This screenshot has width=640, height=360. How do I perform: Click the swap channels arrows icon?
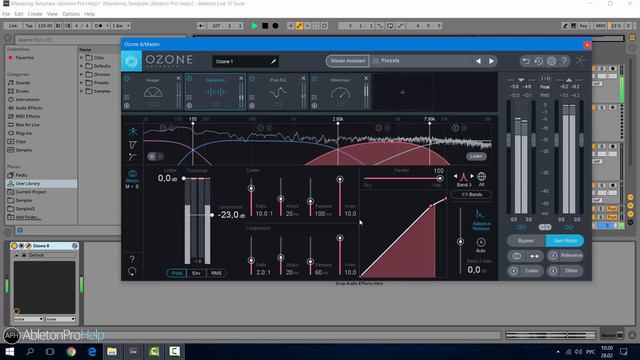[535, 256]
